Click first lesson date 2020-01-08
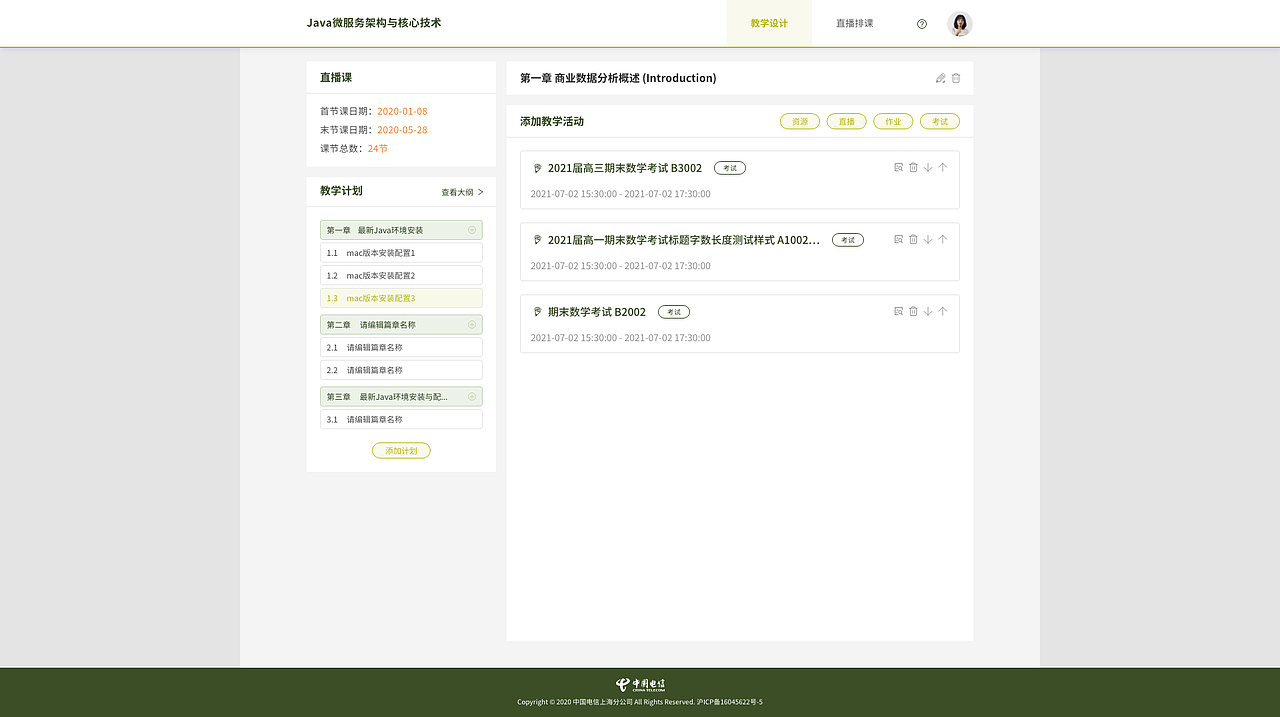This screenshot has height=717, width=1280. (x=402, y=111)
